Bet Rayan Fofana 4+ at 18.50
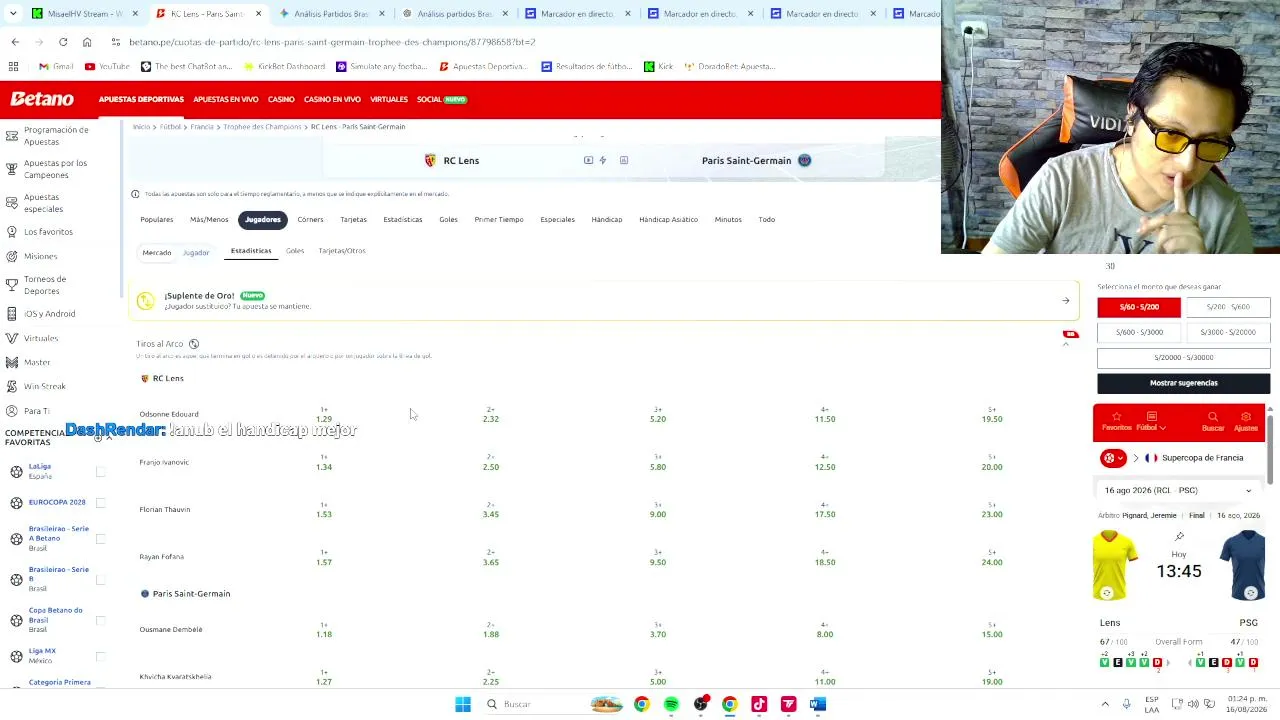Screen dimensions: 1280x720 [825, 558]
